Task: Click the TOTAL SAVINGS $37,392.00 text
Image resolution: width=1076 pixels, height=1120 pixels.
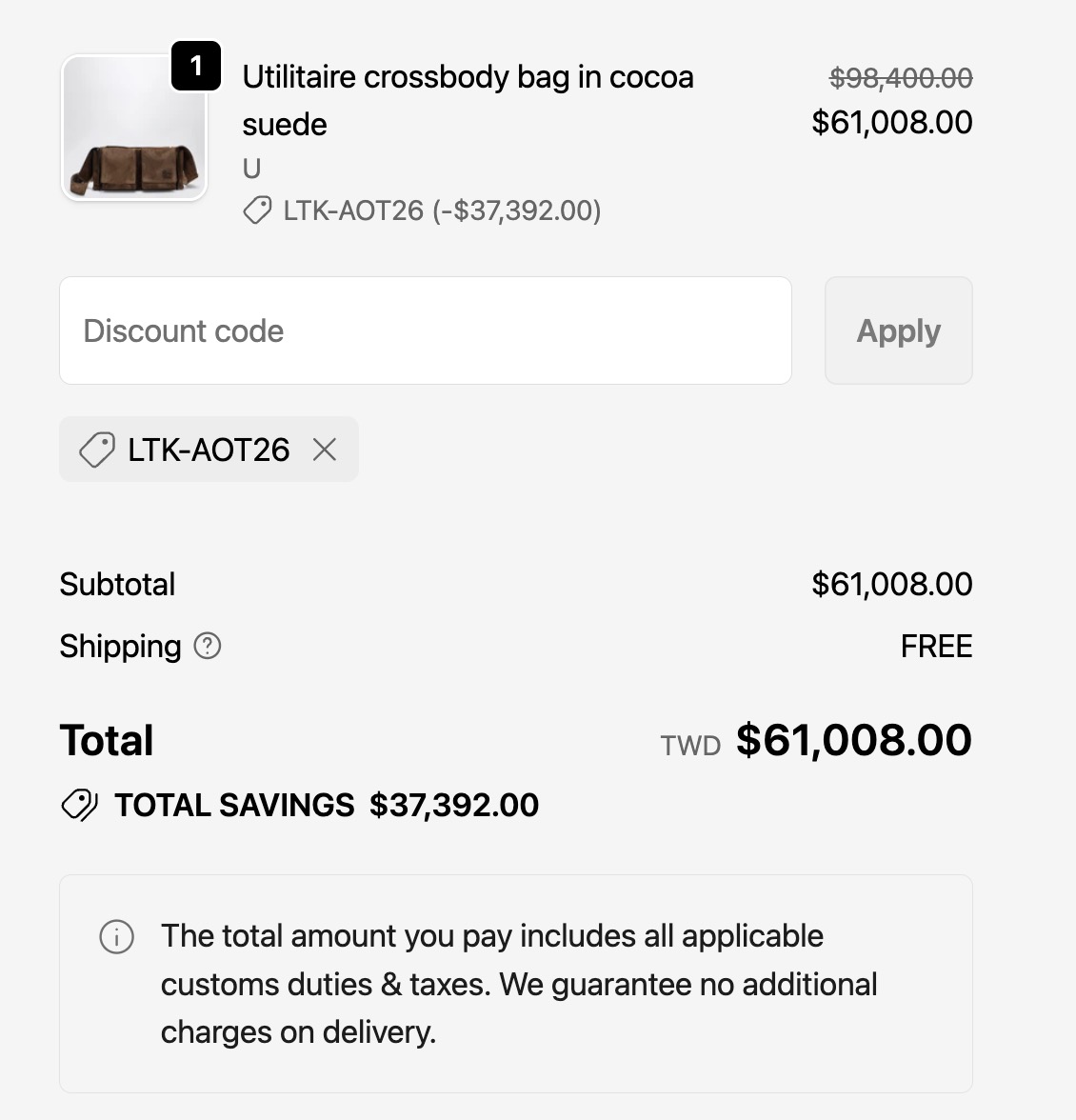Action: 327,805
